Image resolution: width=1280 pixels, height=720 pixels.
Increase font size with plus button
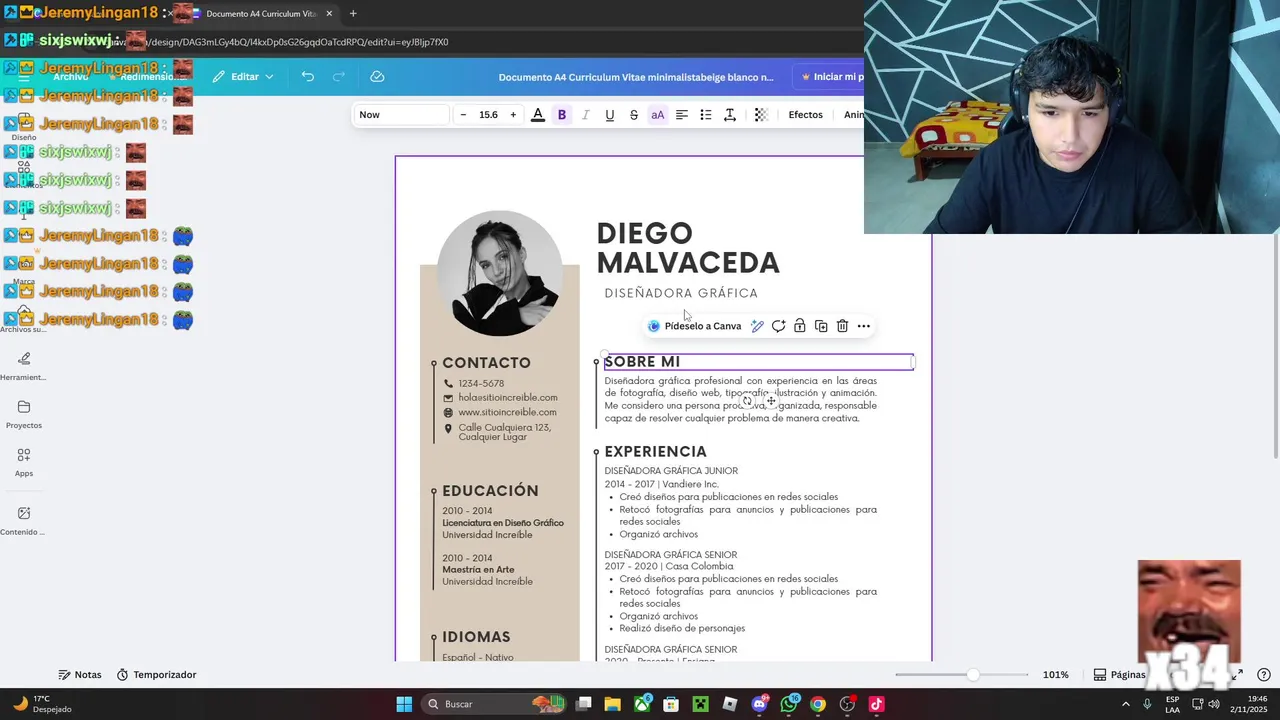tap(513, 115)
